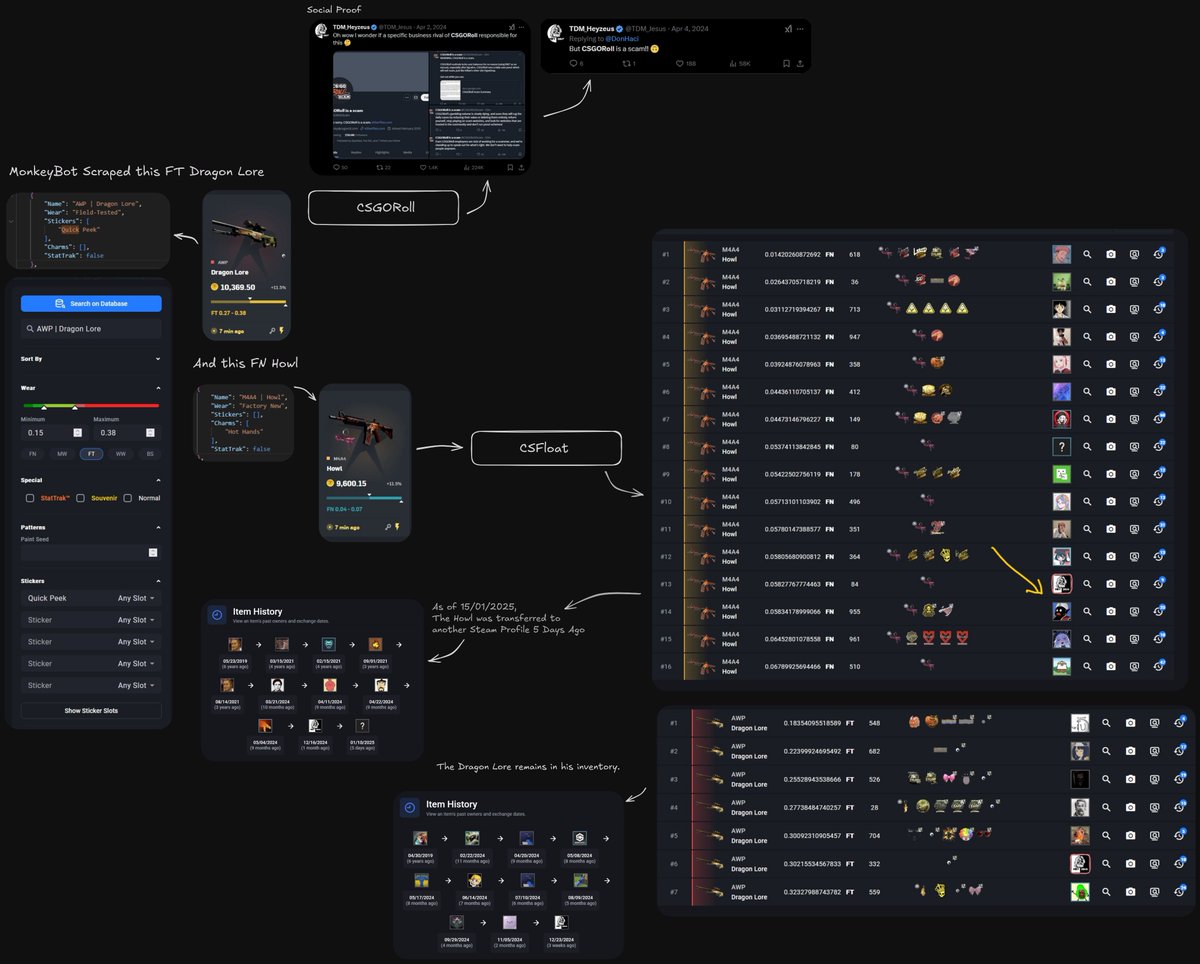This screenshot has height=964, width=1200.
Task: Click the magnifier icon in Howl row #16
Action: tap(1087, 666)
